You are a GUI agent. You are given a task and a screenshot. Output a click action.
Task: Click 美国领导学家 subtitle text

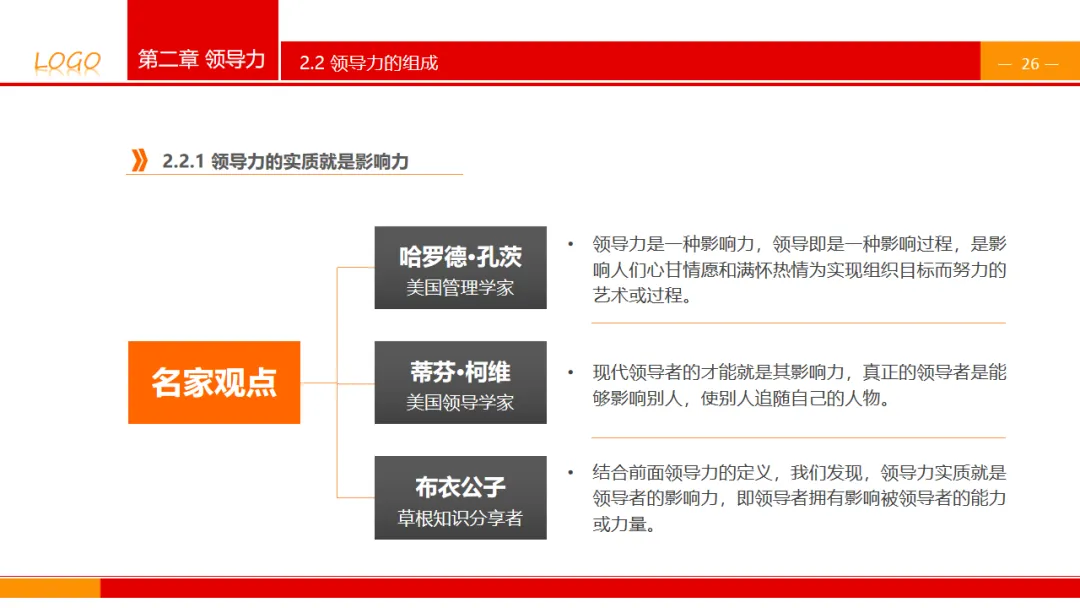coord(460,403)
